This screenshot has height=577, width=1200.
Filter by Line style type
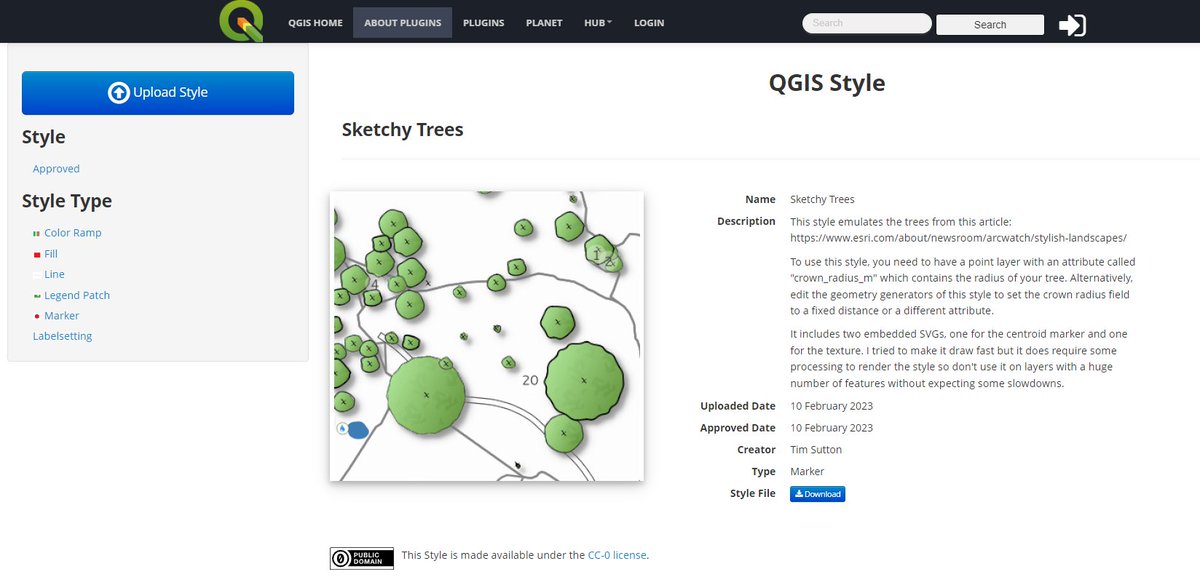pos(54,274)
